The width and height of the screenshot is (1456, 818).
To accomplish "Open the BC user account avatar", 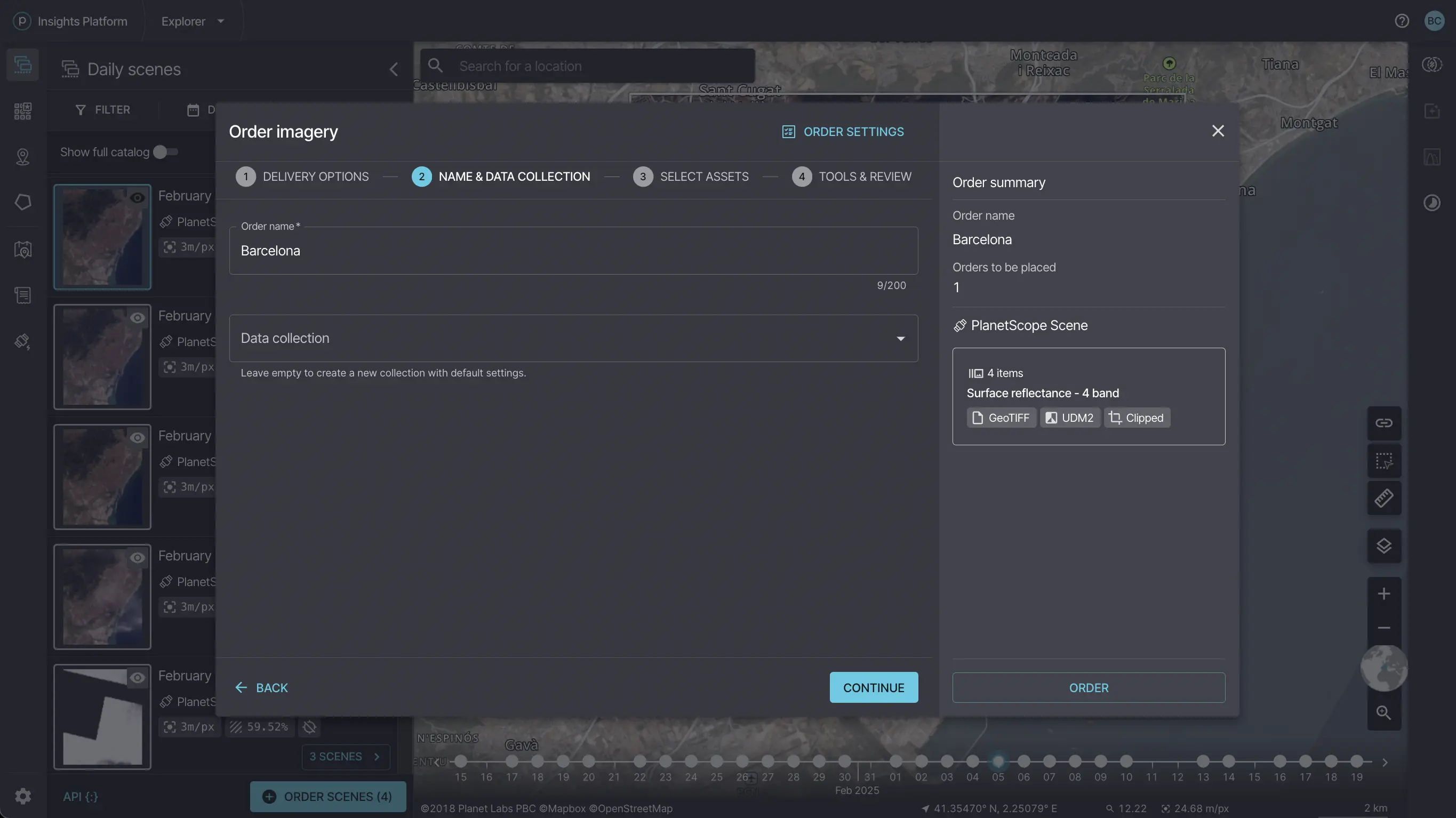I will click(1434, 21).
